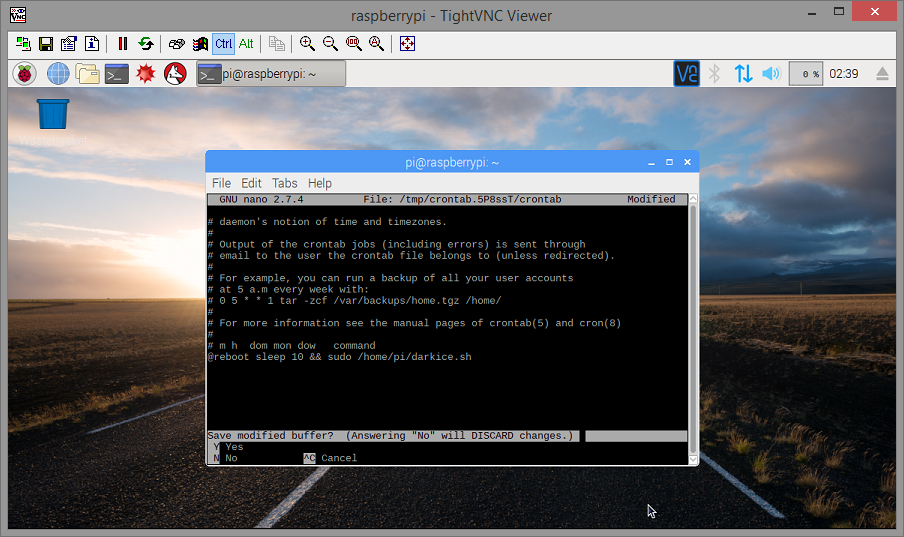Click the CPU usage monitor showing 0 %
The height and width of the screenshot is (537, 904).
[x=805, y=74]
